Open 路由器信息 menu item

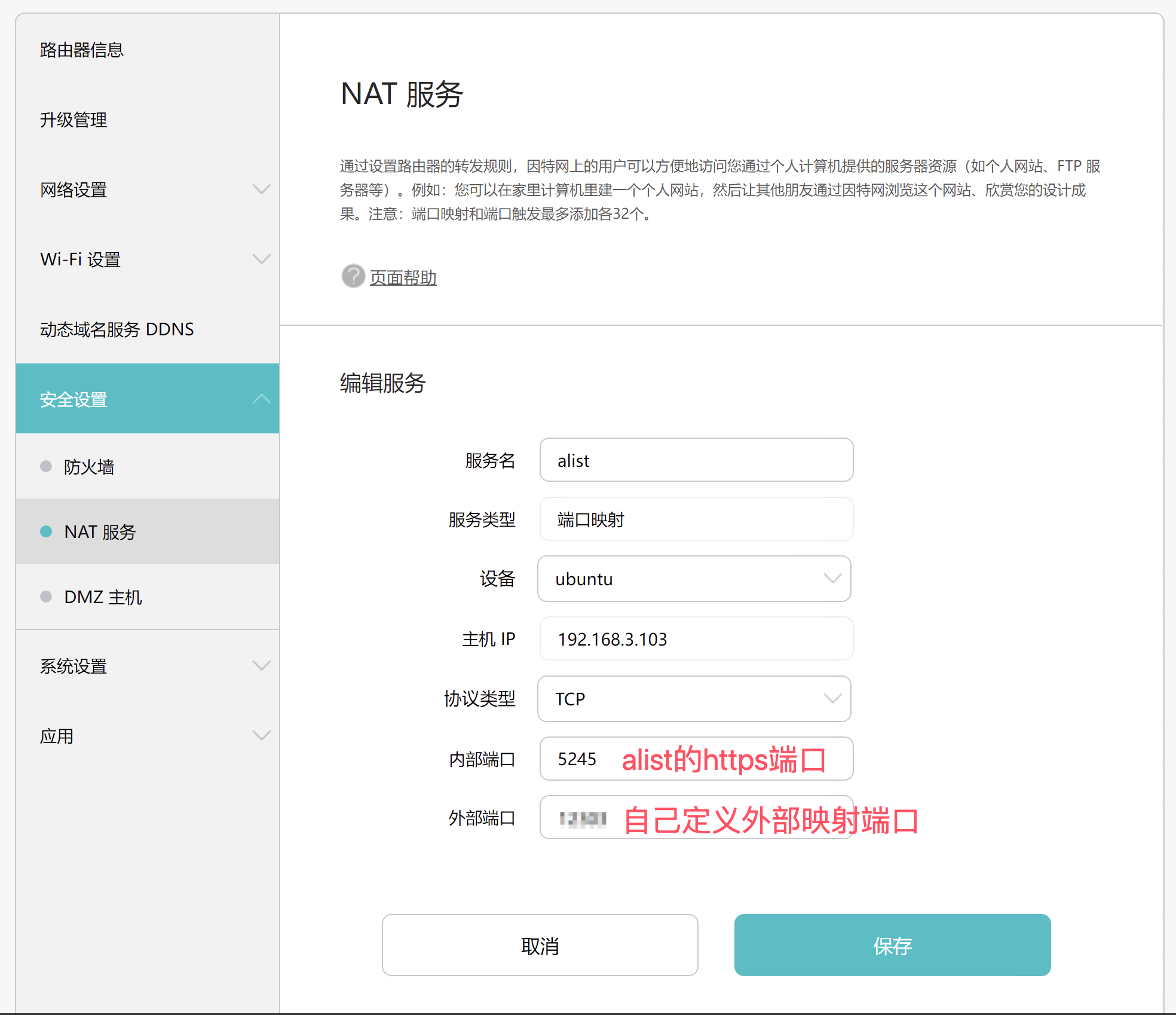tap(82, 50)
